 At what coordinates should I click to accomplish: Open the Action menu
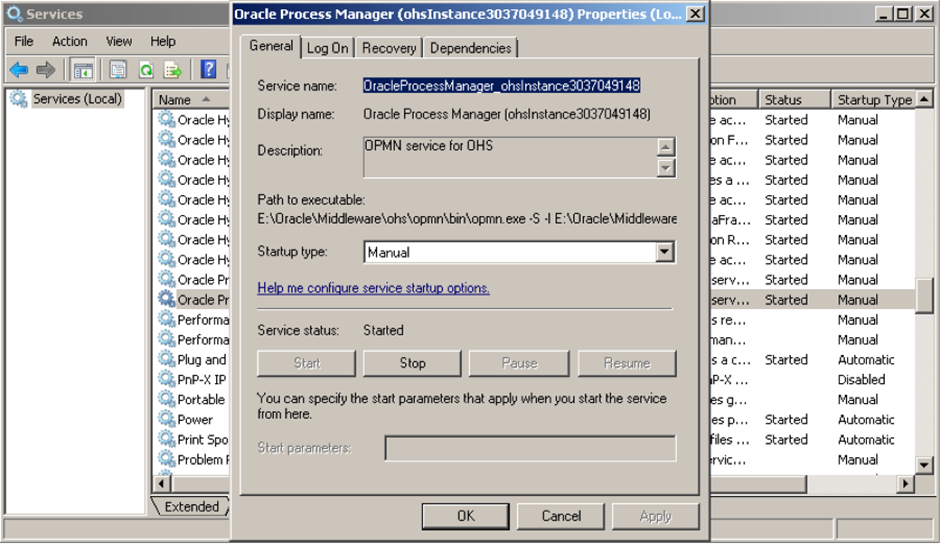(x=70, y=41)
